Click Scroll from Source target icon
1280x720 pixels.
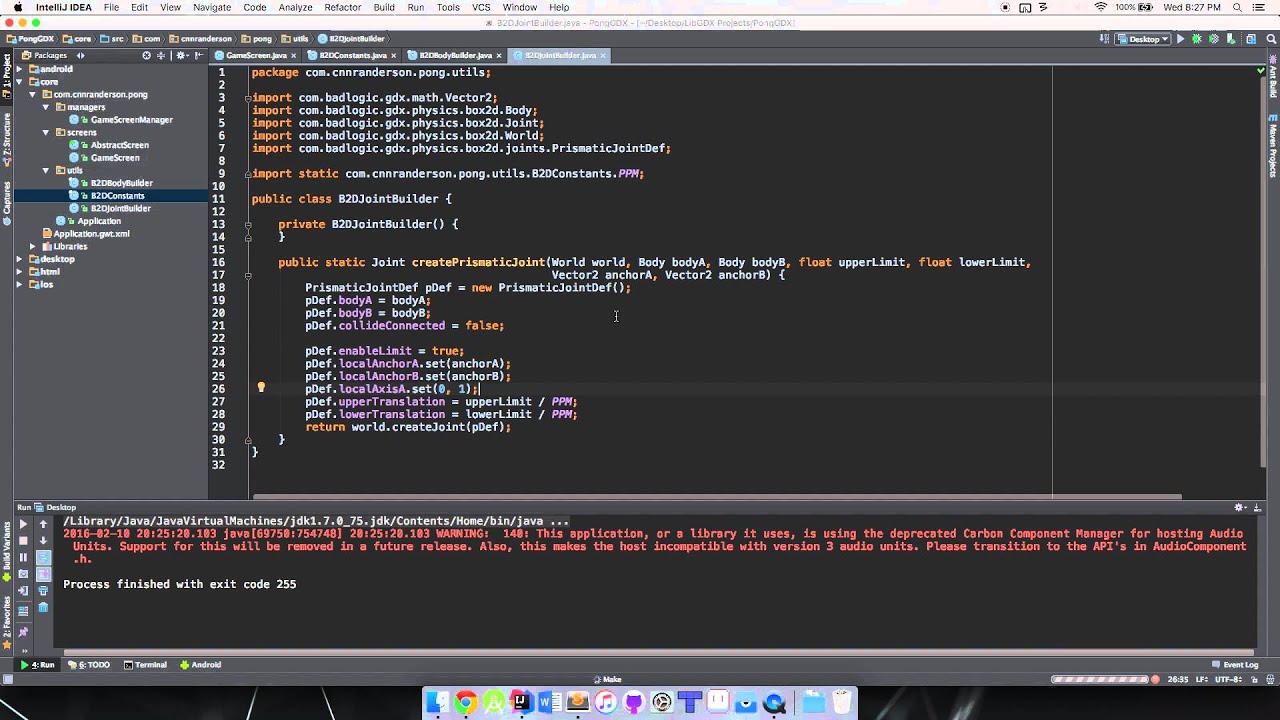coord(146,55)
